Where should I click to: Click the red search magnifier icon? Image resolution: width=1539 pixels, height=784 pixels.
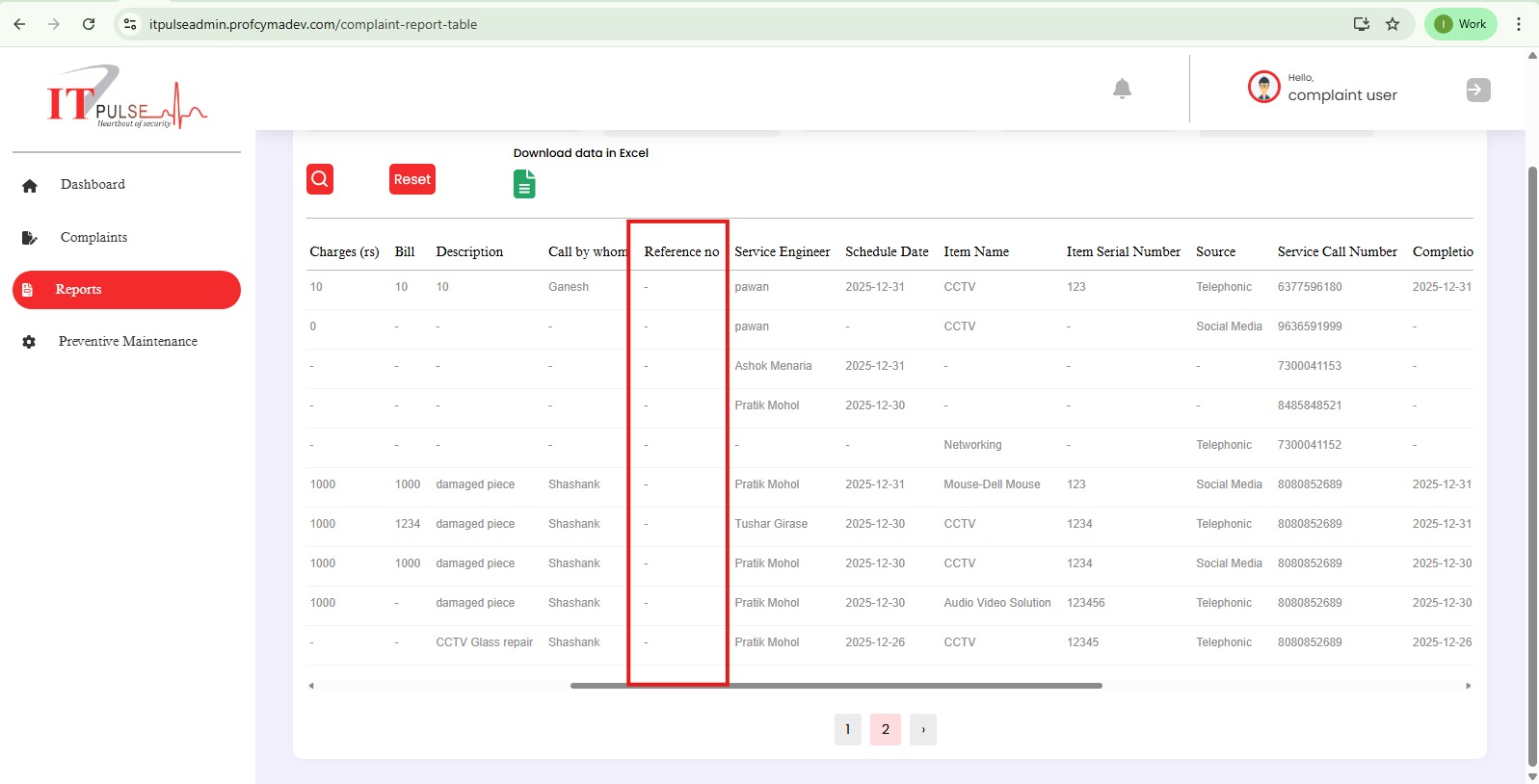(320, 179)
